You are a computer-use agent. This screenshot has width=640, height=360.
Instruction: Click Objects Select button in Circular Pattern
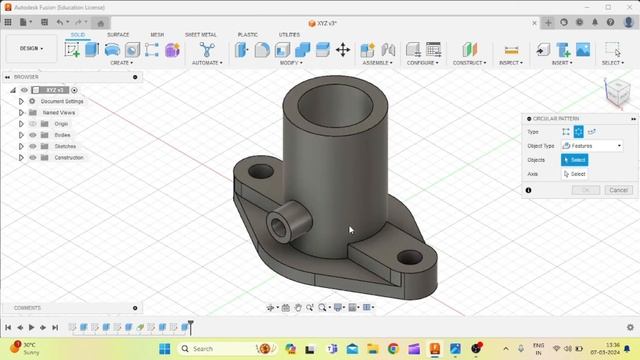coord(575,160)
